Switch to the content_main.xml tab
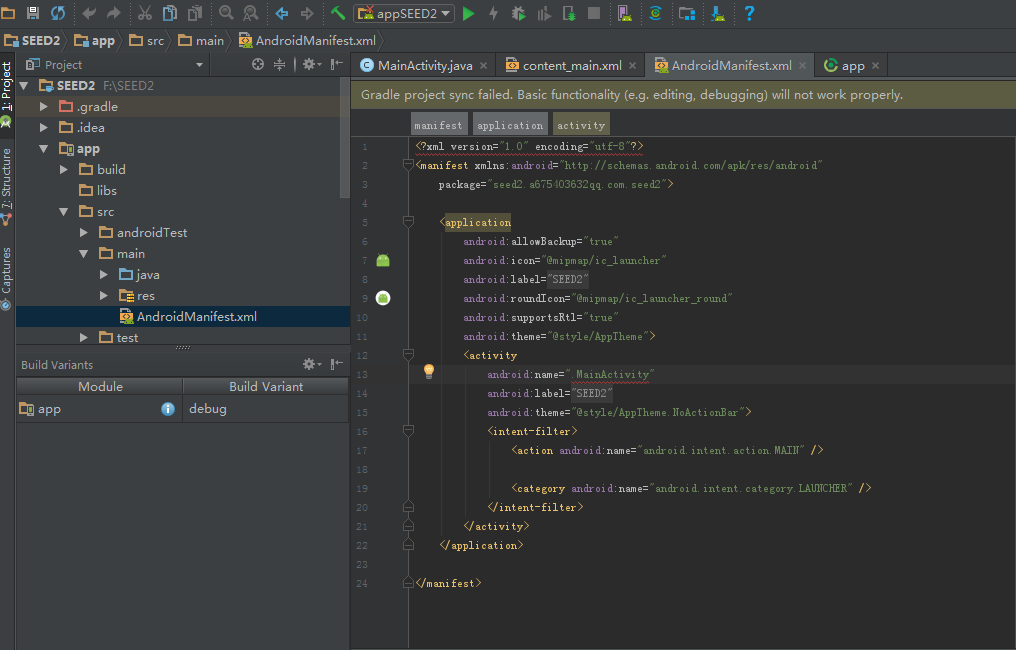 [x=570, y=65]
